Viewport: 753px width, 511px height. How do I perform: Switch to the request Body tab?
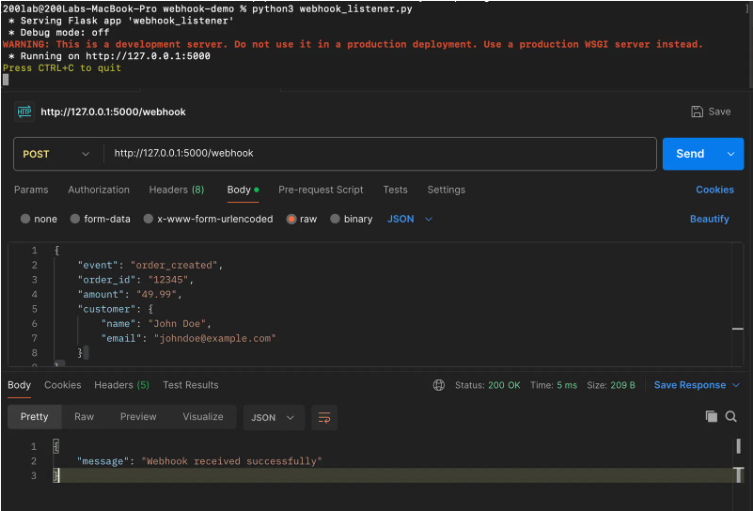coord(243,190)
